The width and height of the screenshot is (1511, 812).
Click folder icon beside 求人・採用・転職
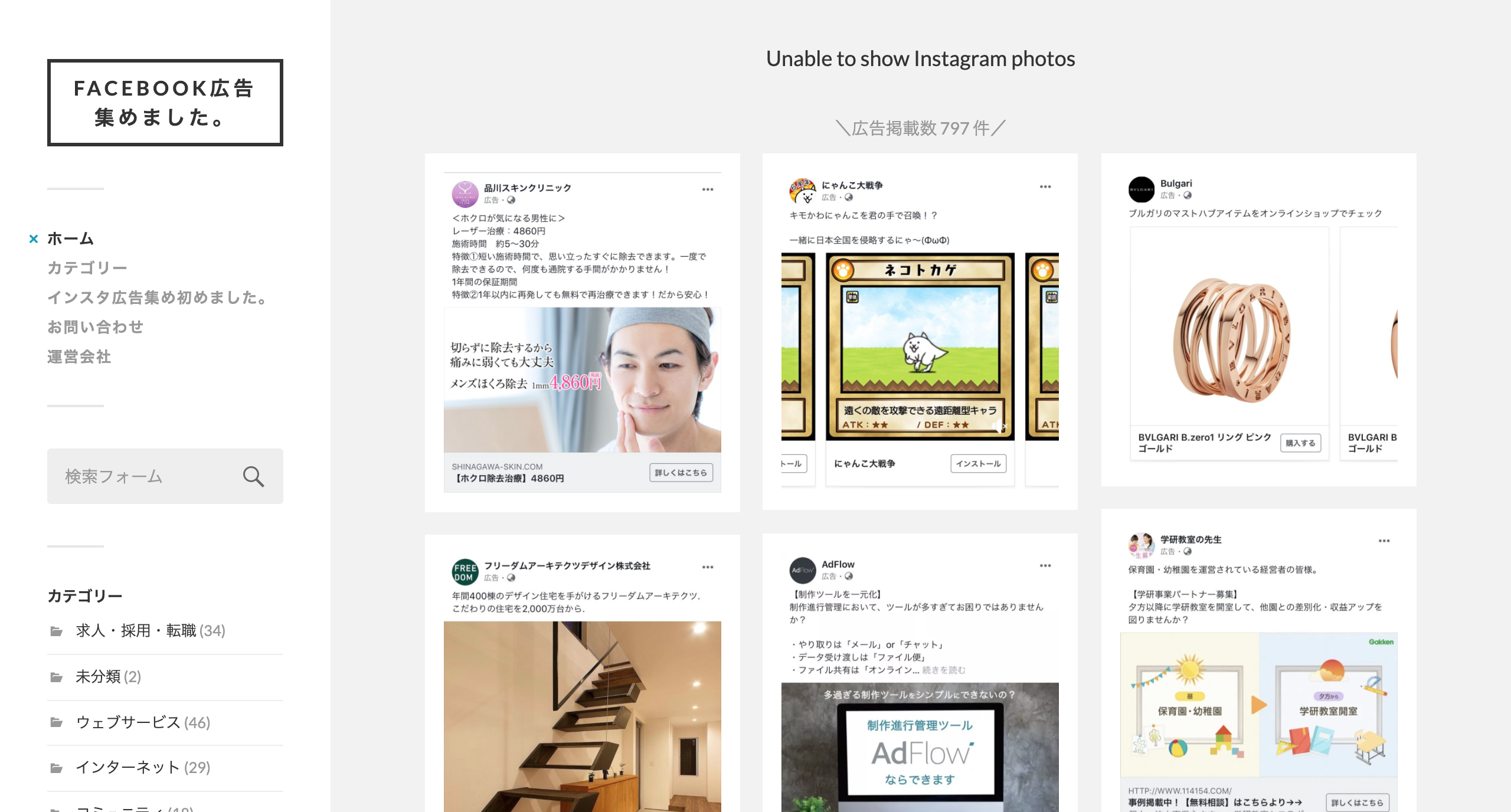coord(57,631)
